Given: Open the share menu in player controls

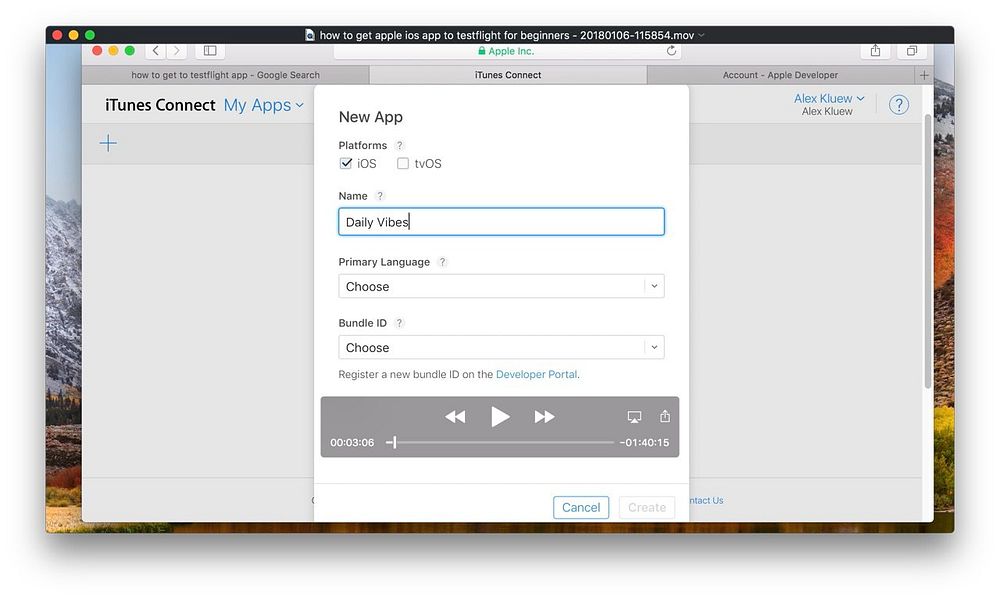Looking at the screenshot, I should click(665, 416).
